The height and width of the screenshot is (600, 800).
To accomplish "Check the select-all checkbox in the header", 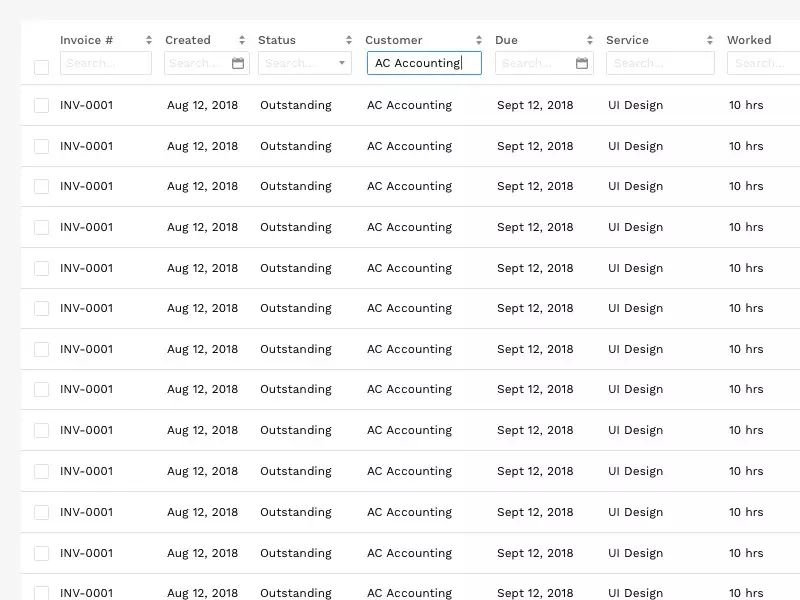I will [x=41, y=67].
